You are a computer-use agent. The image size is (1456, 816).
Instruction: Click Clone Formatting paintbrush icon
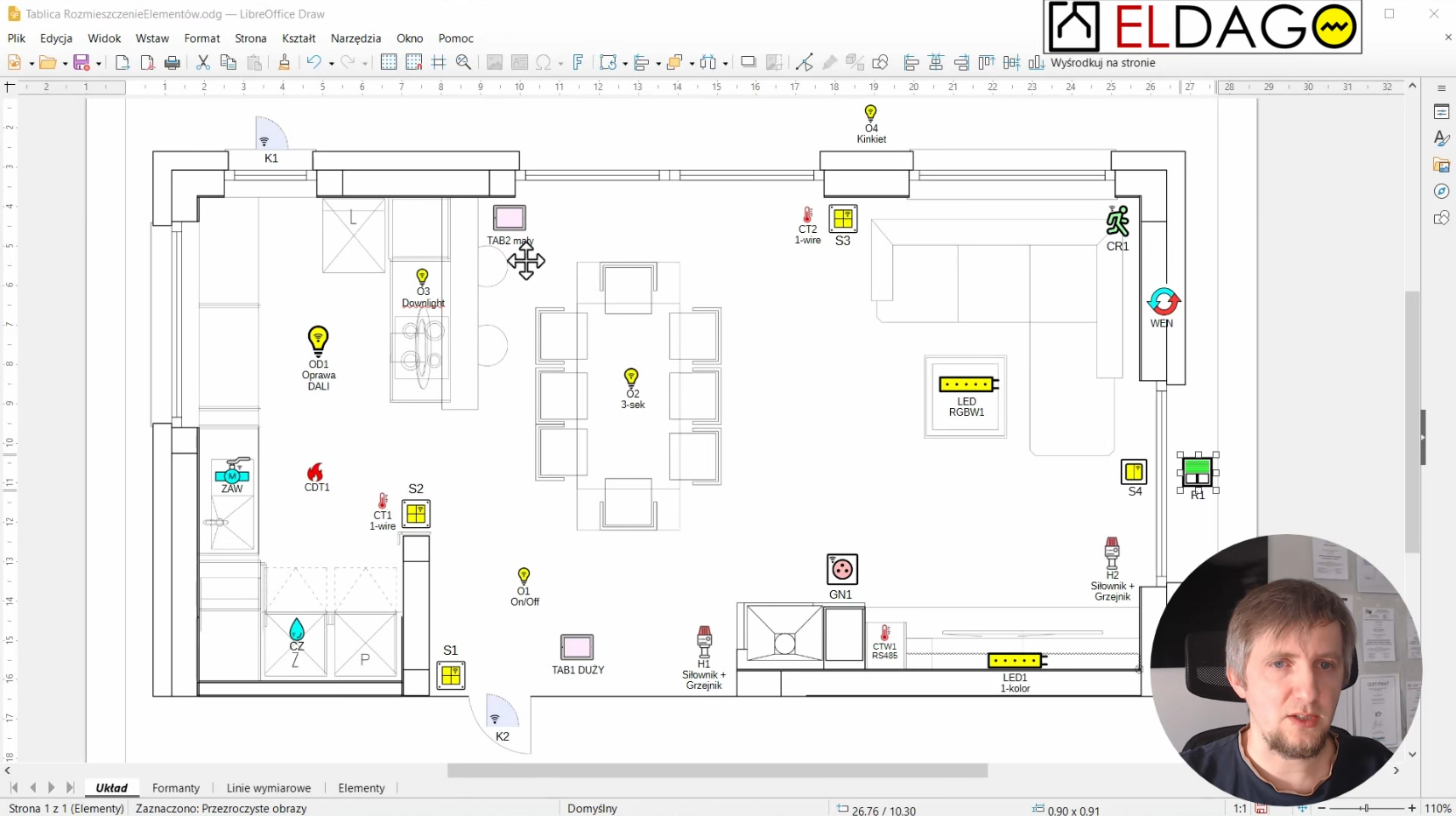pyautogui.click(x=284, y=62)
